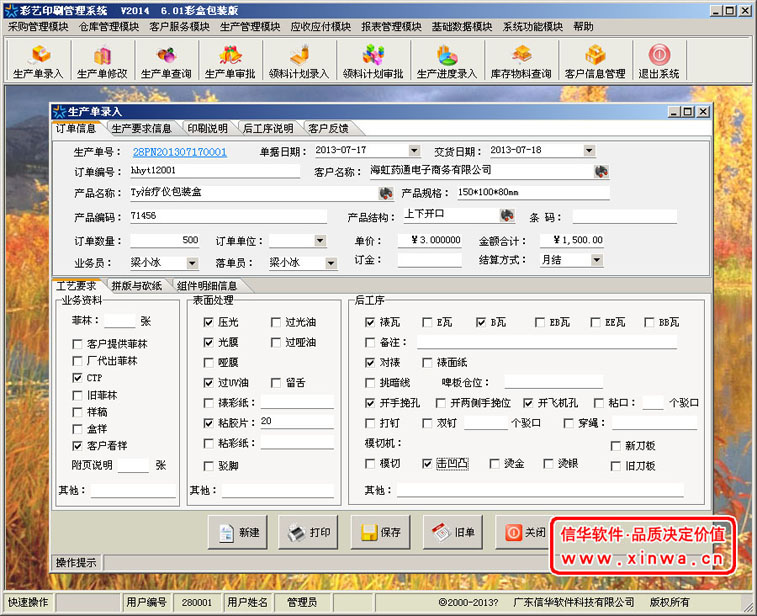Expand the 订单单位 dropdown

(x=320, y=240)
